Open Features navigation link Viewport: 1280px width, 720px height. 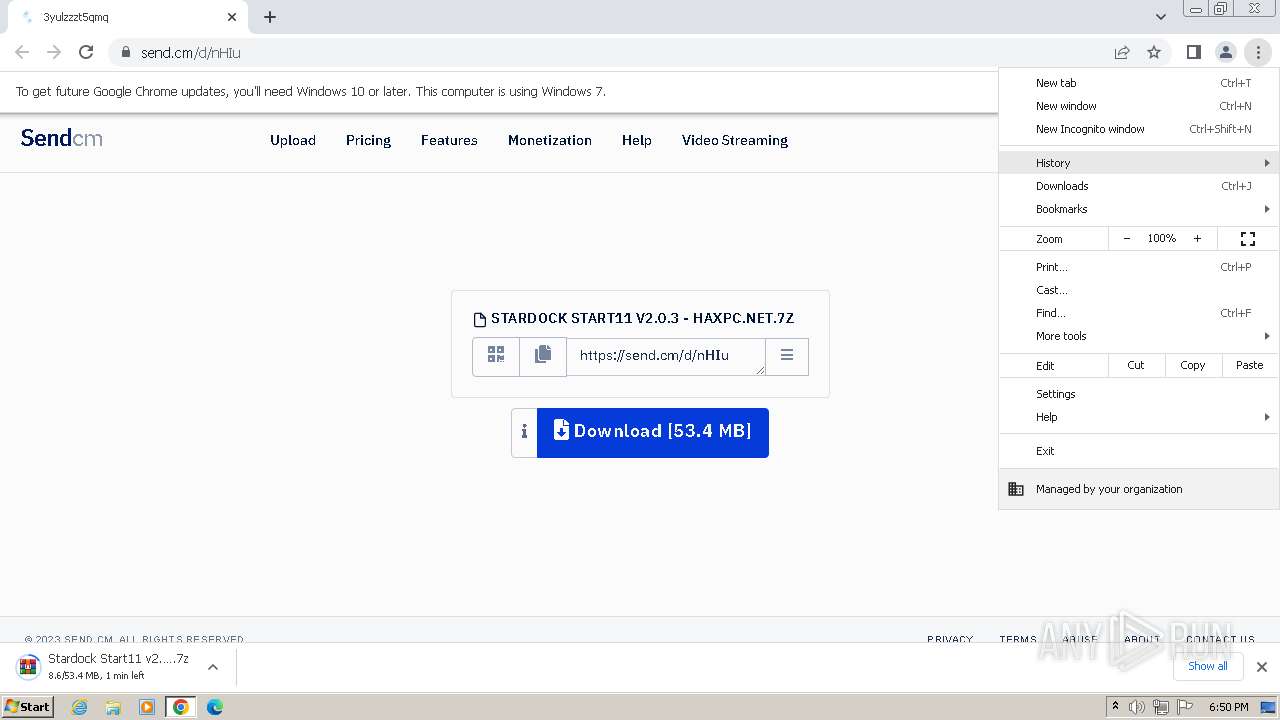[449, 140]
